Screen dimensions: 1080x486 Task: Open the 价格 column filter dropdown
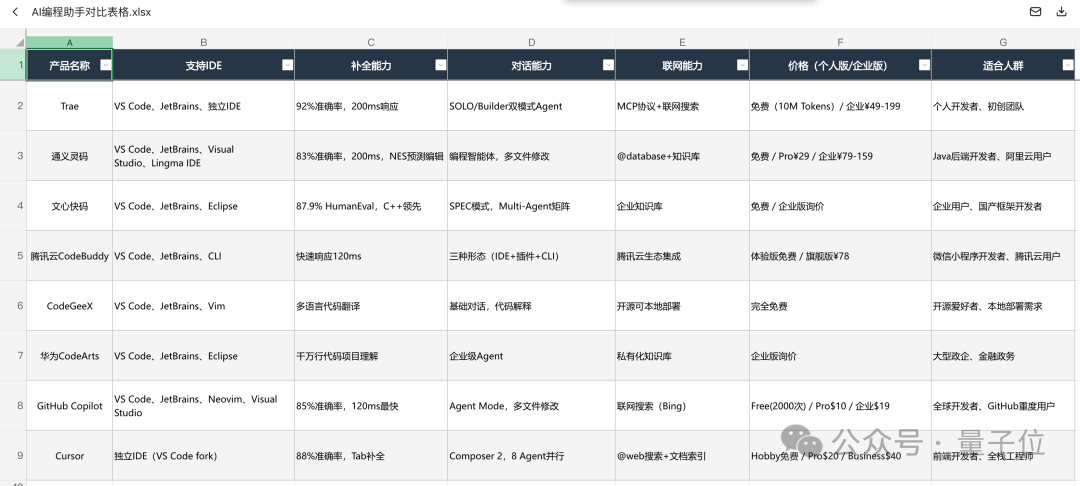924,65
